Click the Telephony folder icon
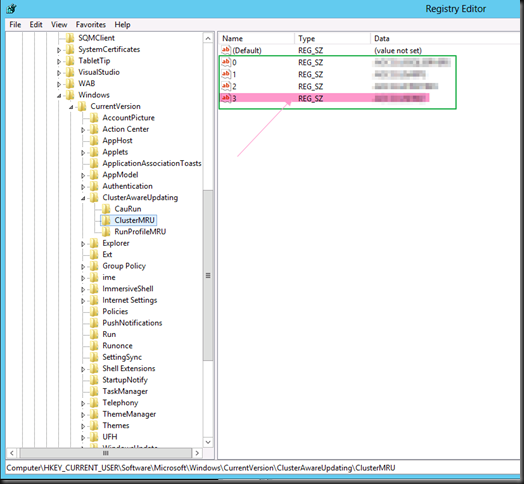Image resolution: width=524 pixels, height=484 pixels. [94, 403]
